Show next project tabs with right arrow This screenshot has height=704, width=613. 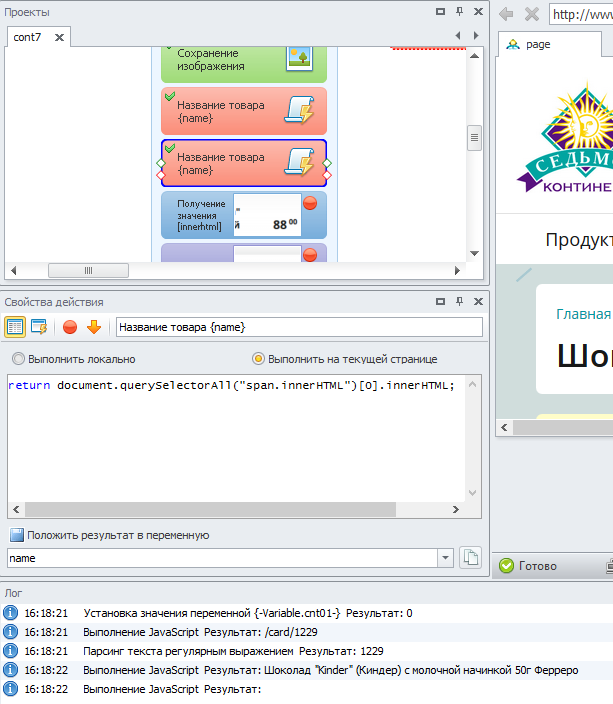[x=476, y=35]
